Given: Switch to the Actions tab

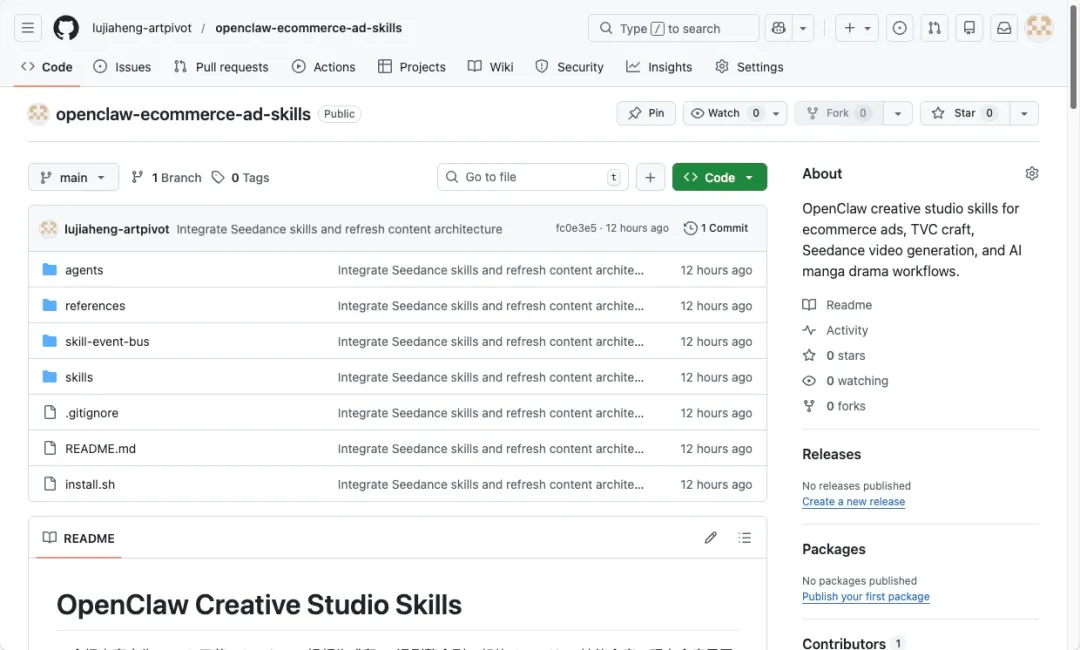Looking at the screenshot, I should point(323,67).
